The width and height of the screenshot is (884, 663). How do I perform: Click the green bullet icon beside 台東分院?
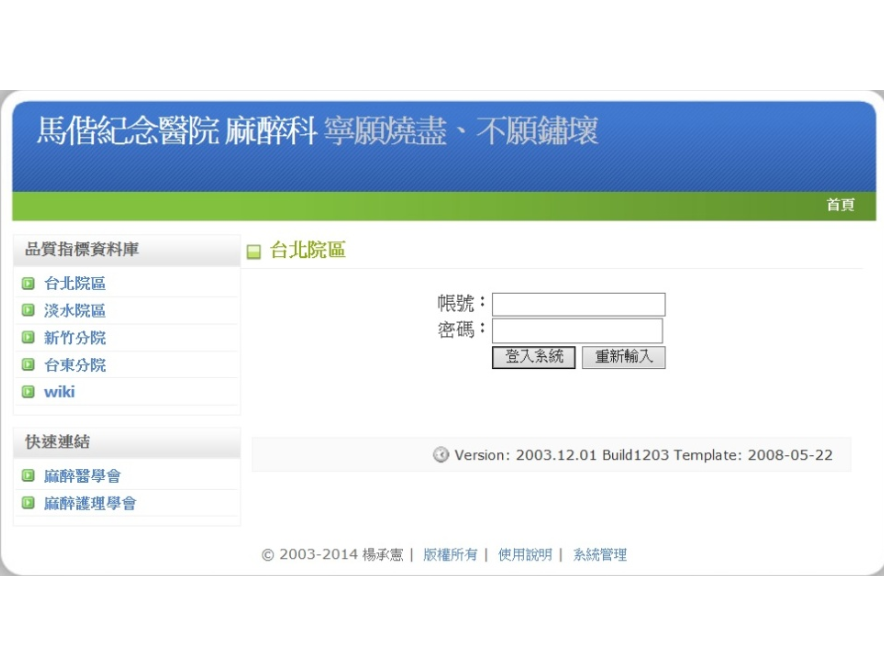click(x=28, y=364)
